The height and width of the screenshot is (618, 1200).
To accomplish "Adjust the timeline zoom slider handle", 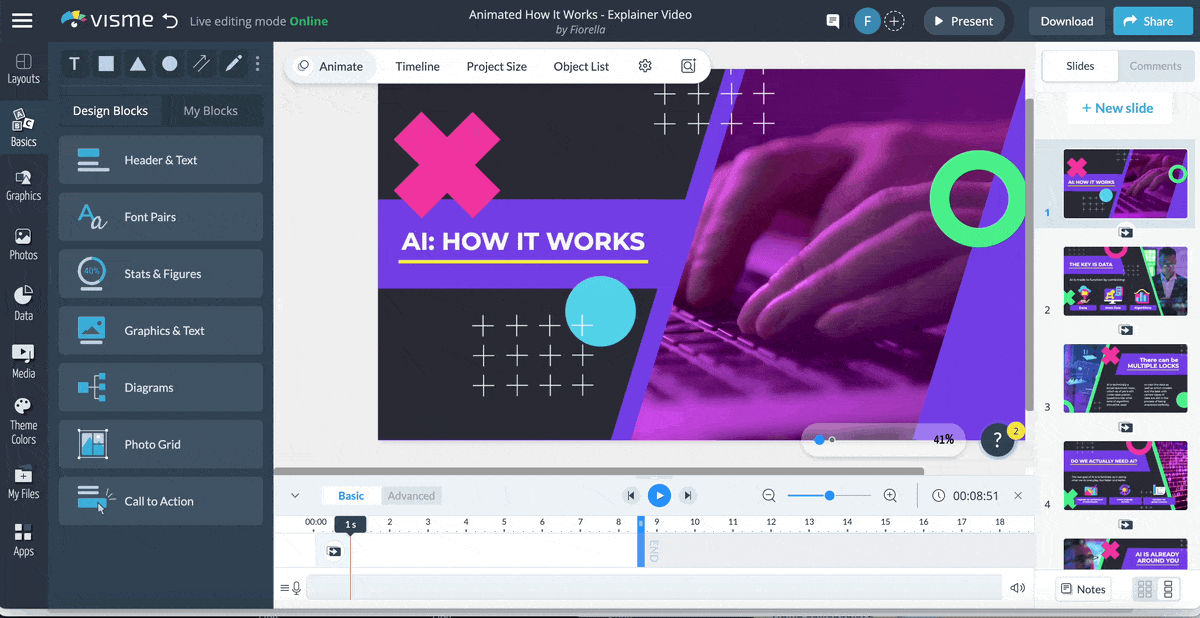I will tap(829, 496).
